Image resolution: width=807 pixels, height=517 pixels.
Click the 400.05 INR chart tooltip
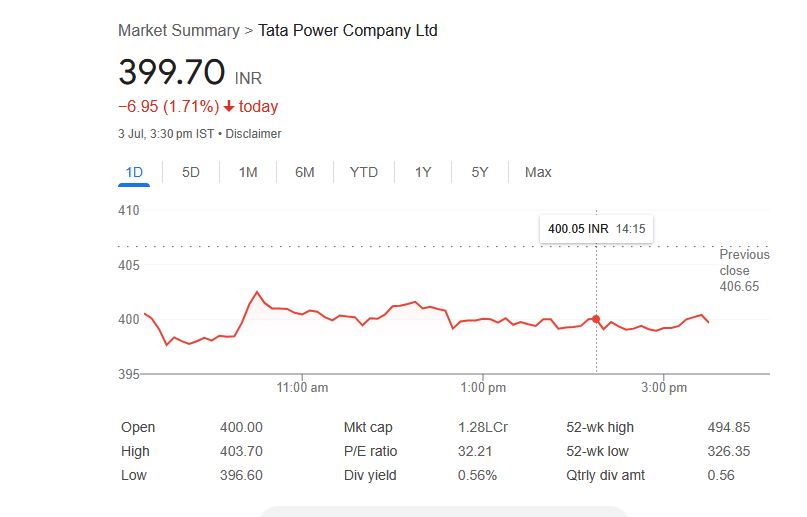tap(596, 229)
